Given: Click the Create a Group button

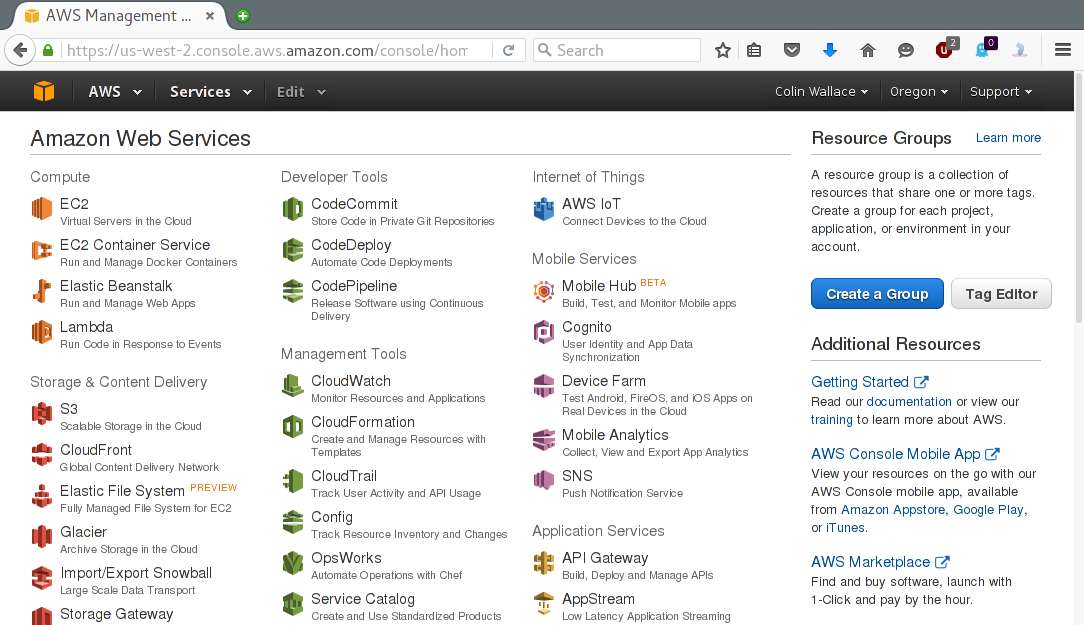Looking at the screenshot, I should 877,294.
